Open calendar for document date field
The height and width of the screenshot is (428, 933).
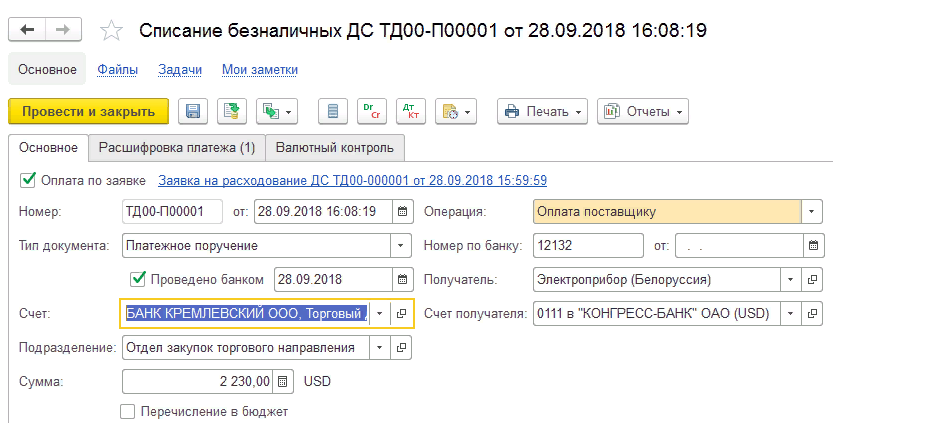click(x=402, y=212)
